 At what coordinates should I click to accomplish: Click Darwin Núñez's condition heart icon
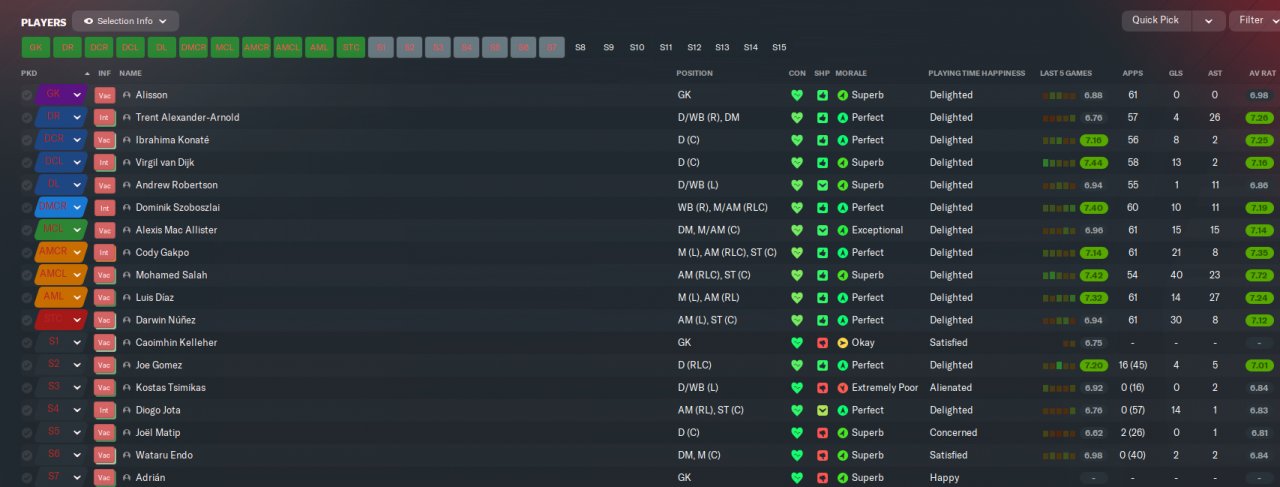[797, 320]
